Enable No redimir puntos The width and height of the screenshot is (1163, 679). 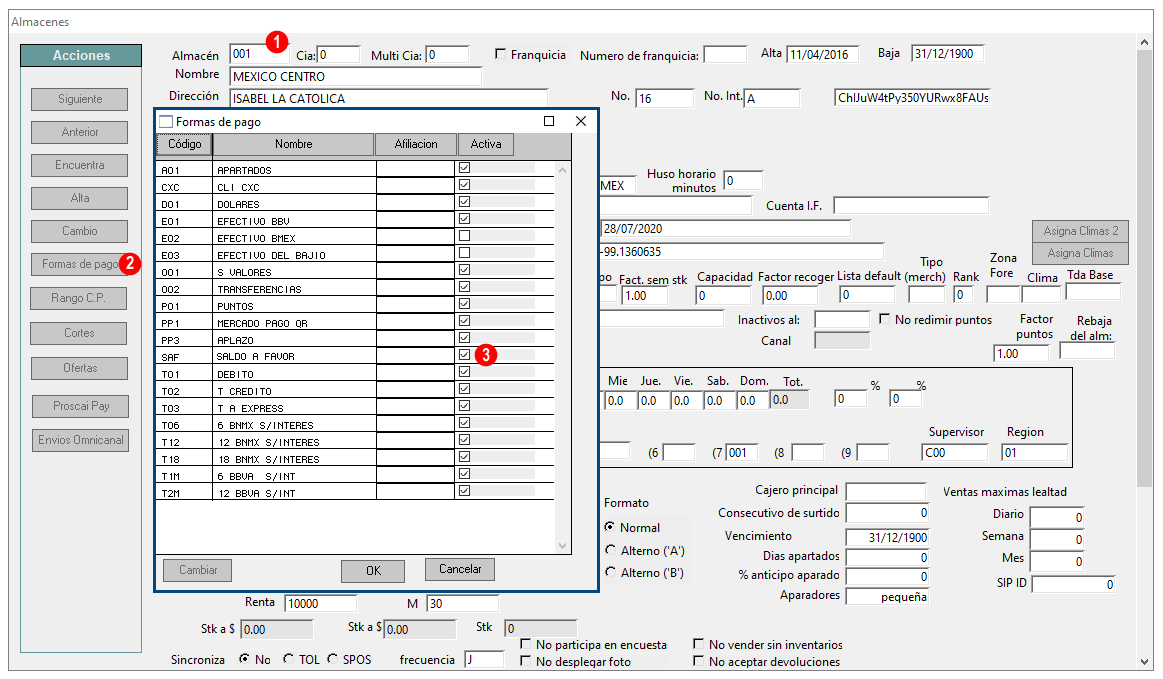pyautogui.click(x=884, y=319)
